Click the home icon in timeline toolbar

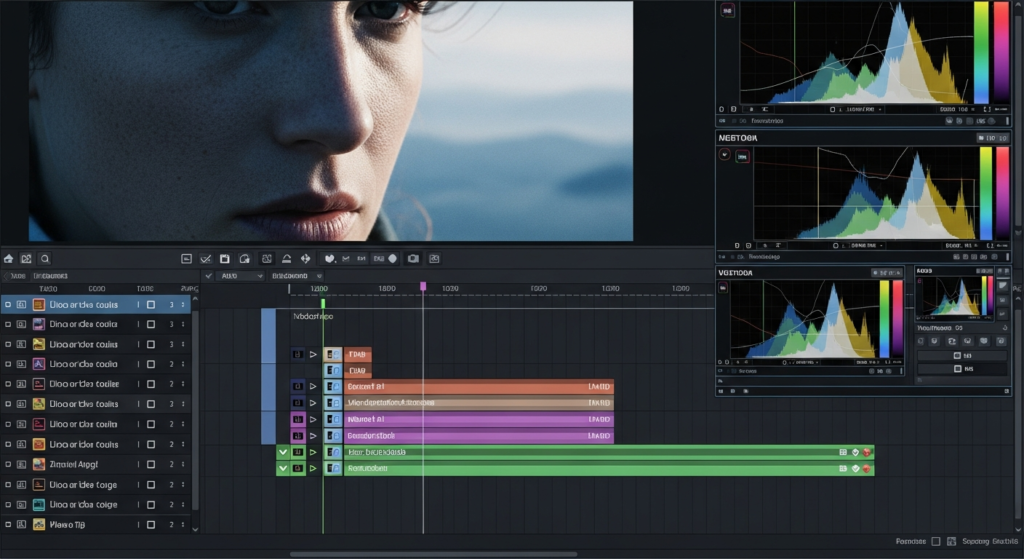click(x=9, y=258)
